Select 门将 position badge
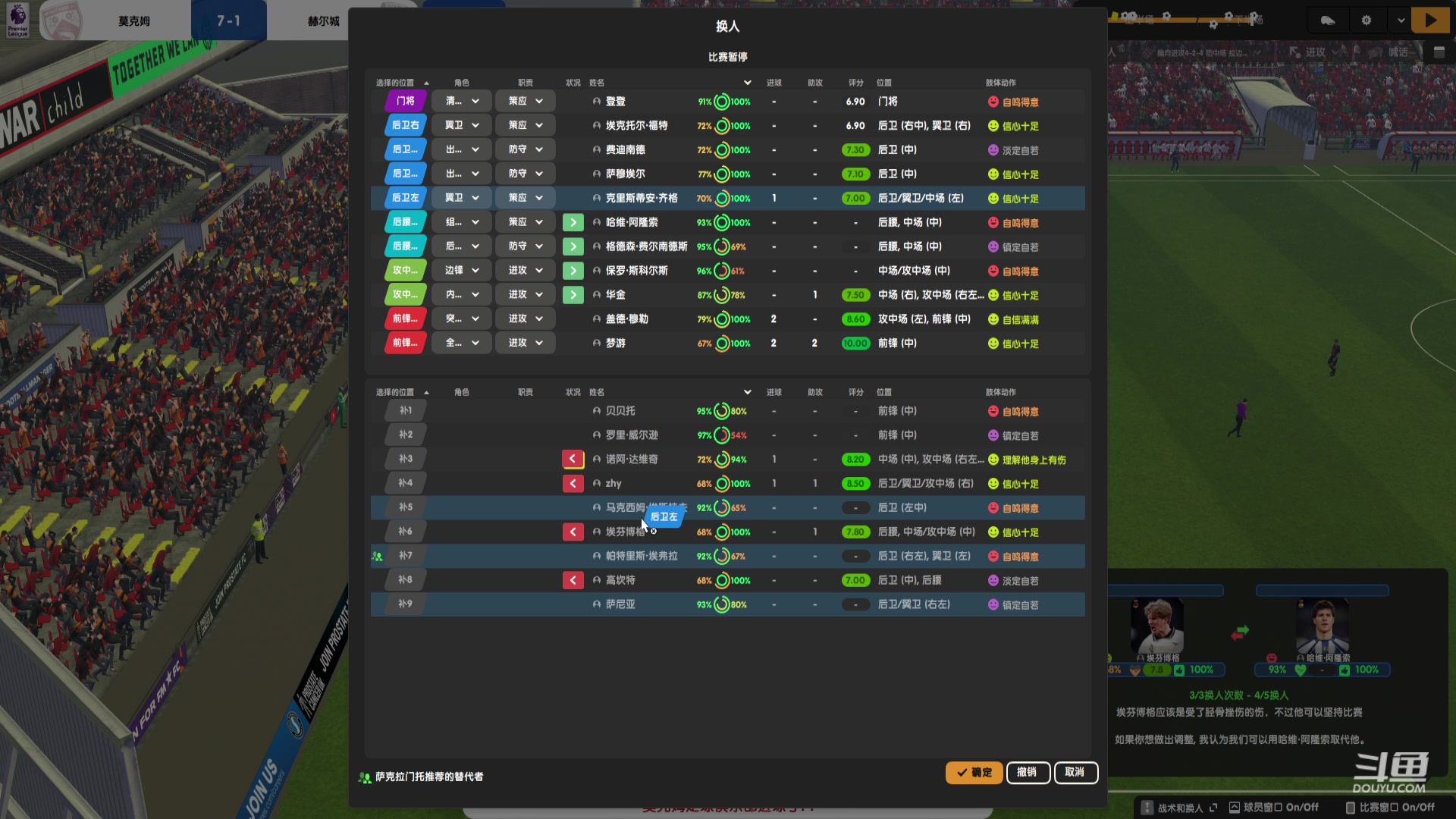This screenshot has height=819, width=1456. pos(406,101)
